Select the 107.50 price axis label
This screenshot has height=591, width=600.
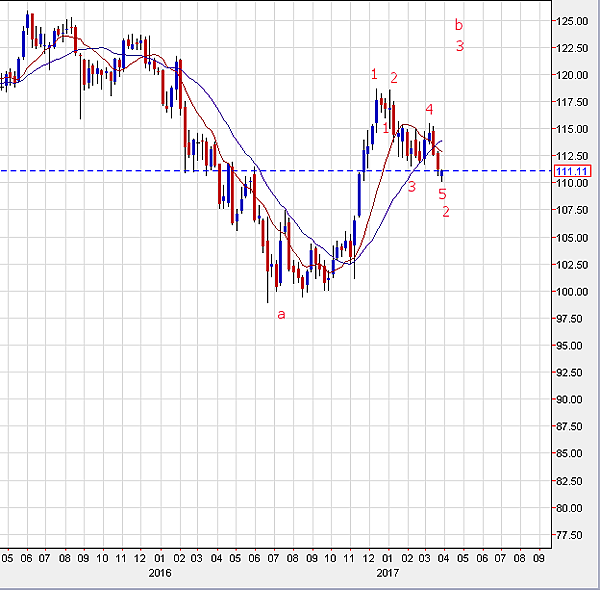(x=572, y=210)
